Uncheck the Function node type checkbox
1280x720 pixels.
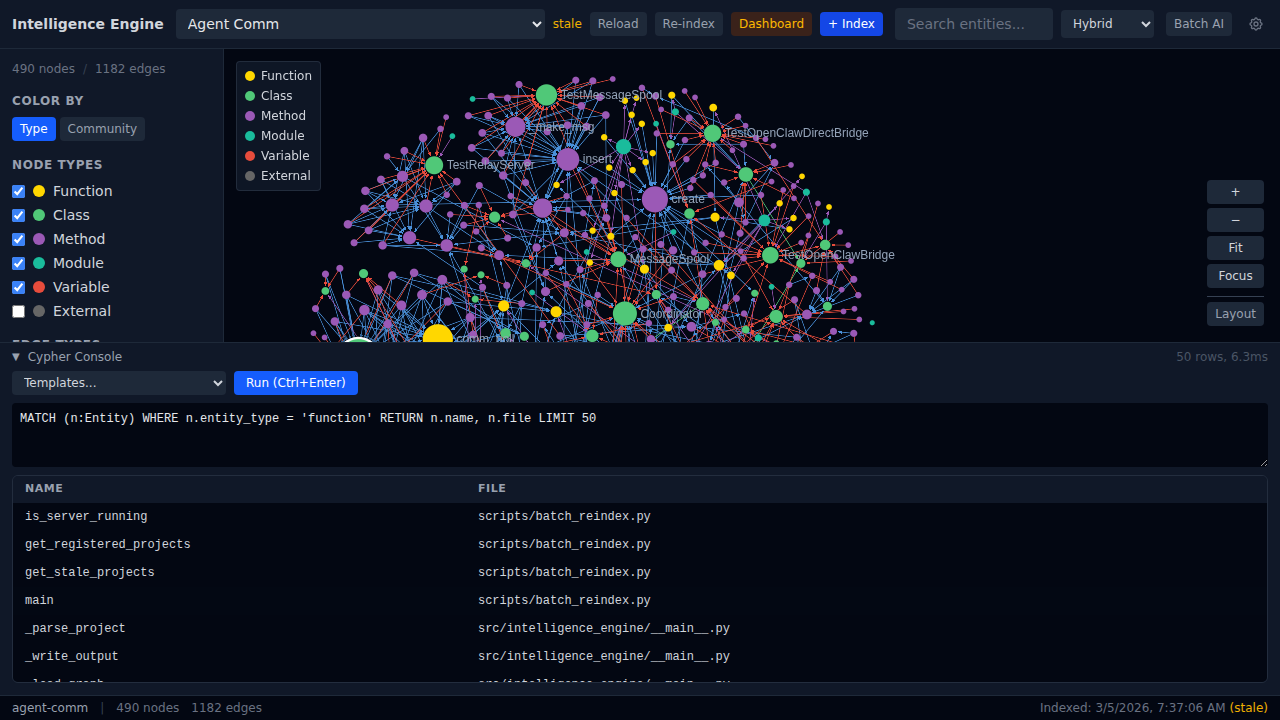click(x=18, y=191)
